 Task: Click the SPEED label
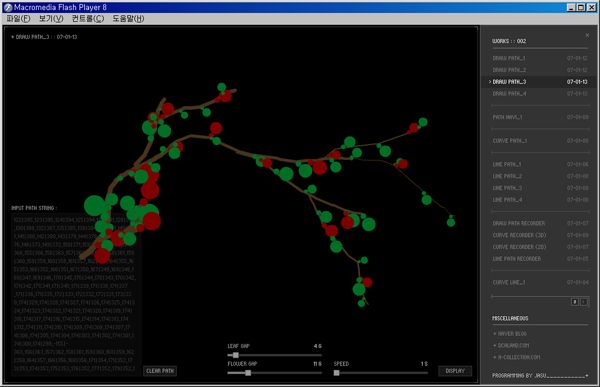click(x=341, y=364)
